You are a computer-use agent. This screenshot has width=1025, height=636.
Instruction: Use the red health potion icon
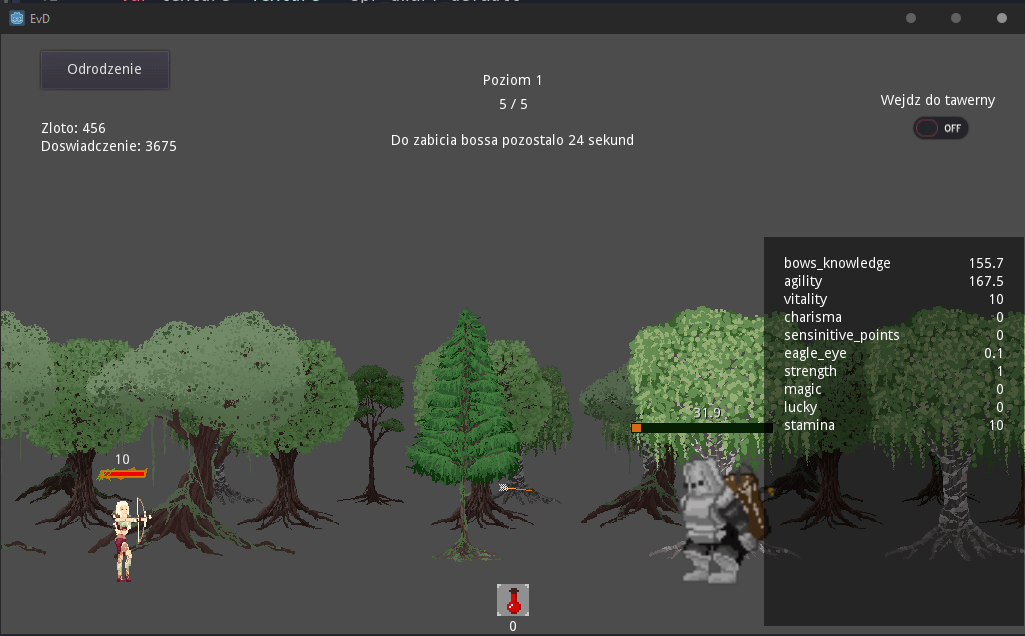[513, 600]
